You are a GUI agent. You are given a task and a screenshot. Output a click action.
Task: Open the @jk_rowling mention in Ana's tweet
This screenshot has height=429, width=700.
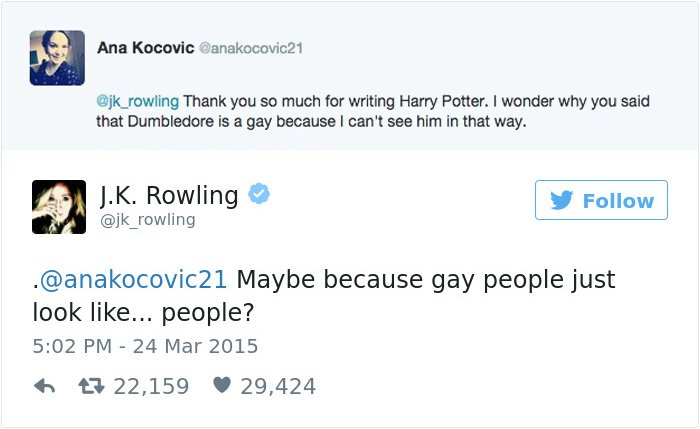[138, 100]
